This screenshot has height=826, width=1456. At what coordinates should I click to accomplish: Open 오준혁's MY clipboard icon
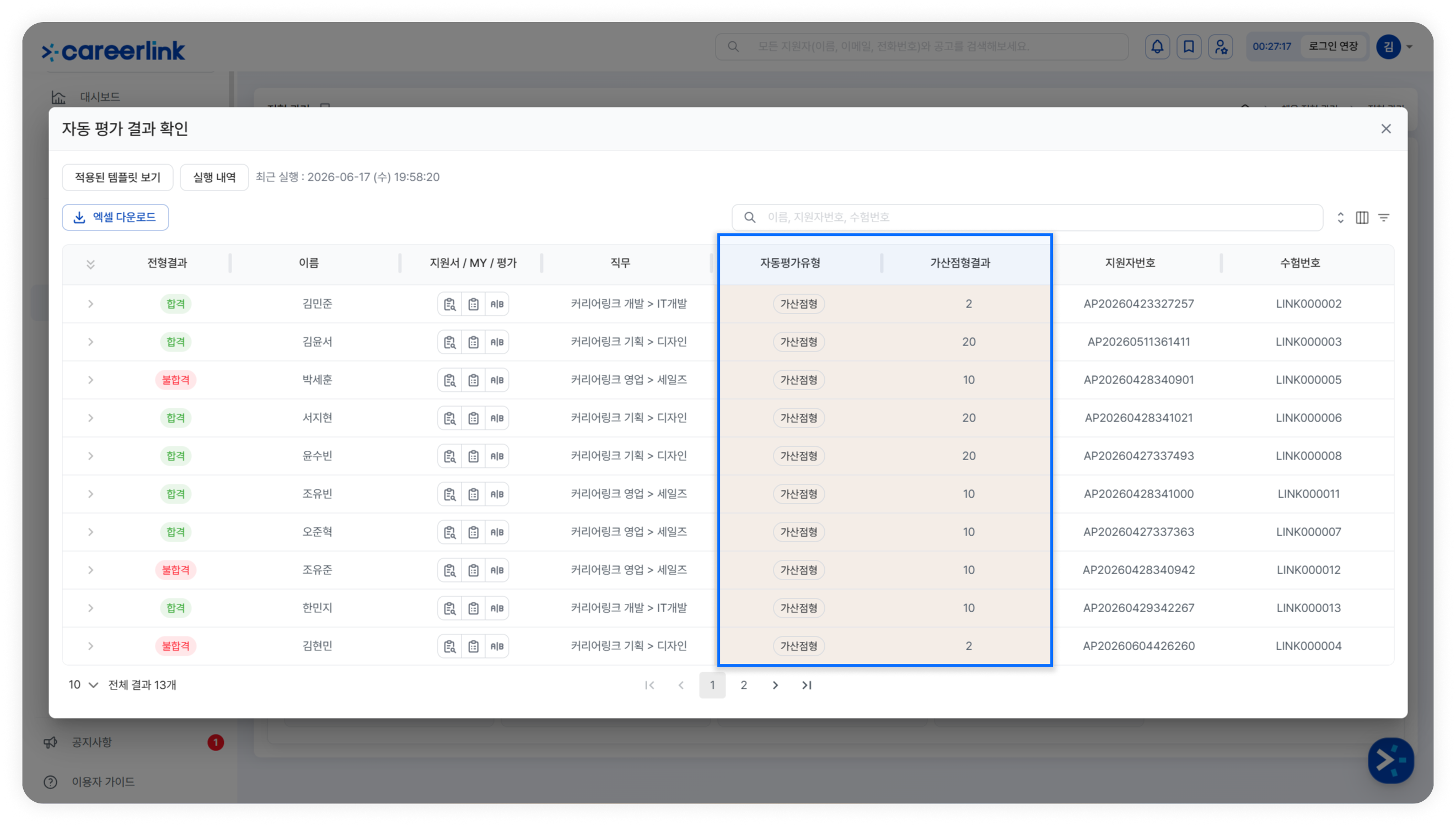click(x=473, y=532)
